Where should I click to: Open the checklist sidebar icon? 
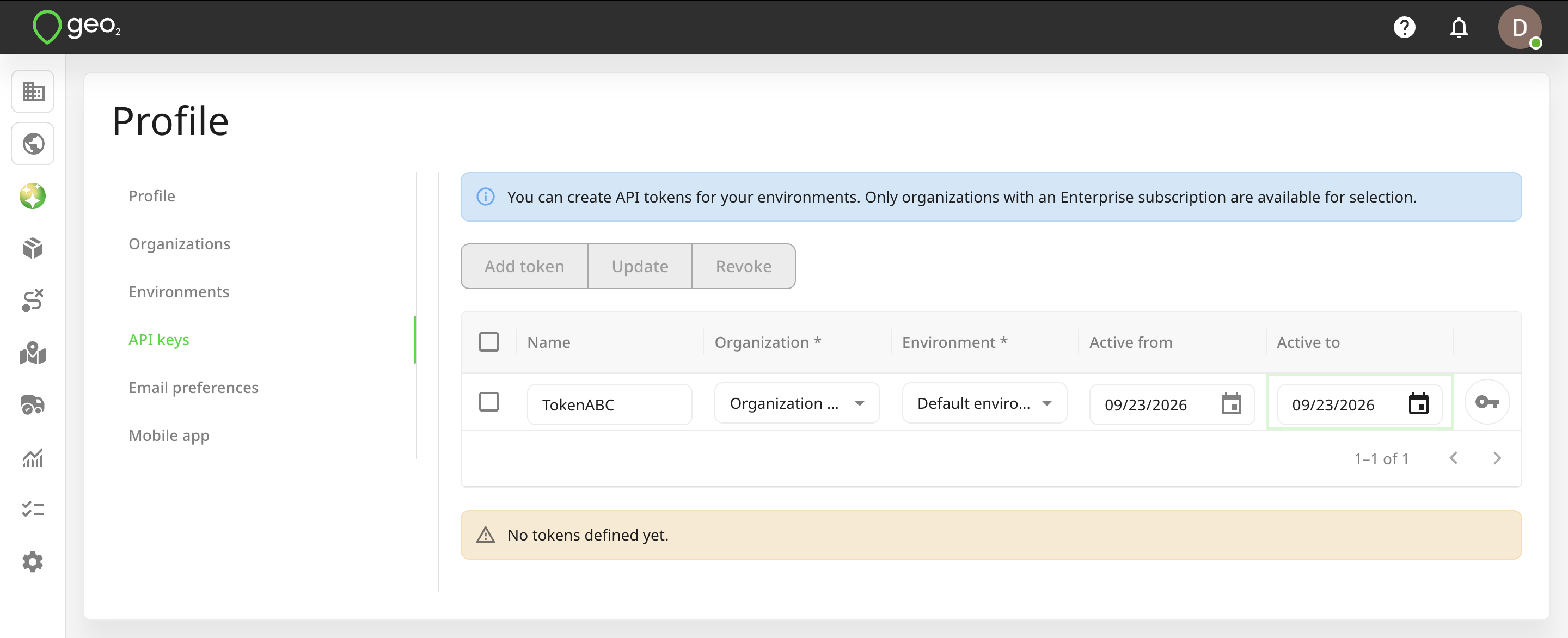[x=33, y=509]
